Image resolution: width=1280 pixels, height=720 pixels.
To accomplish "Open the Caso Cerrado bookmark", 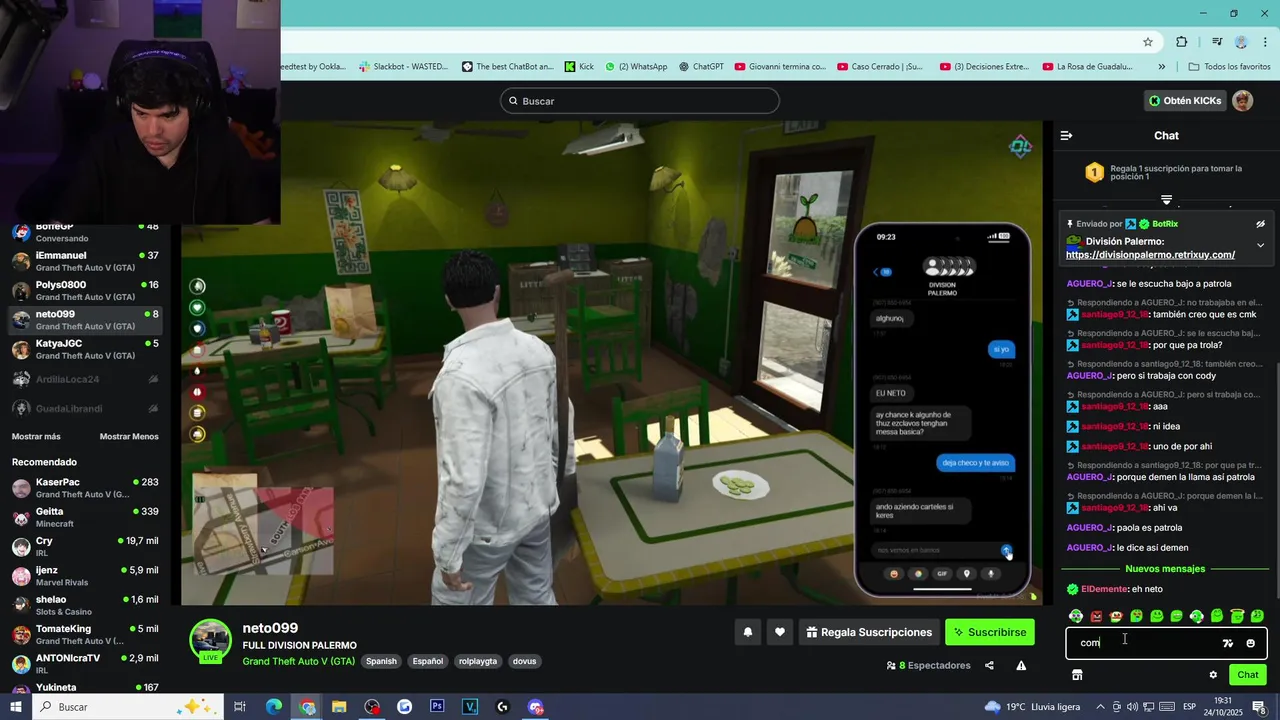I will 879,67.
